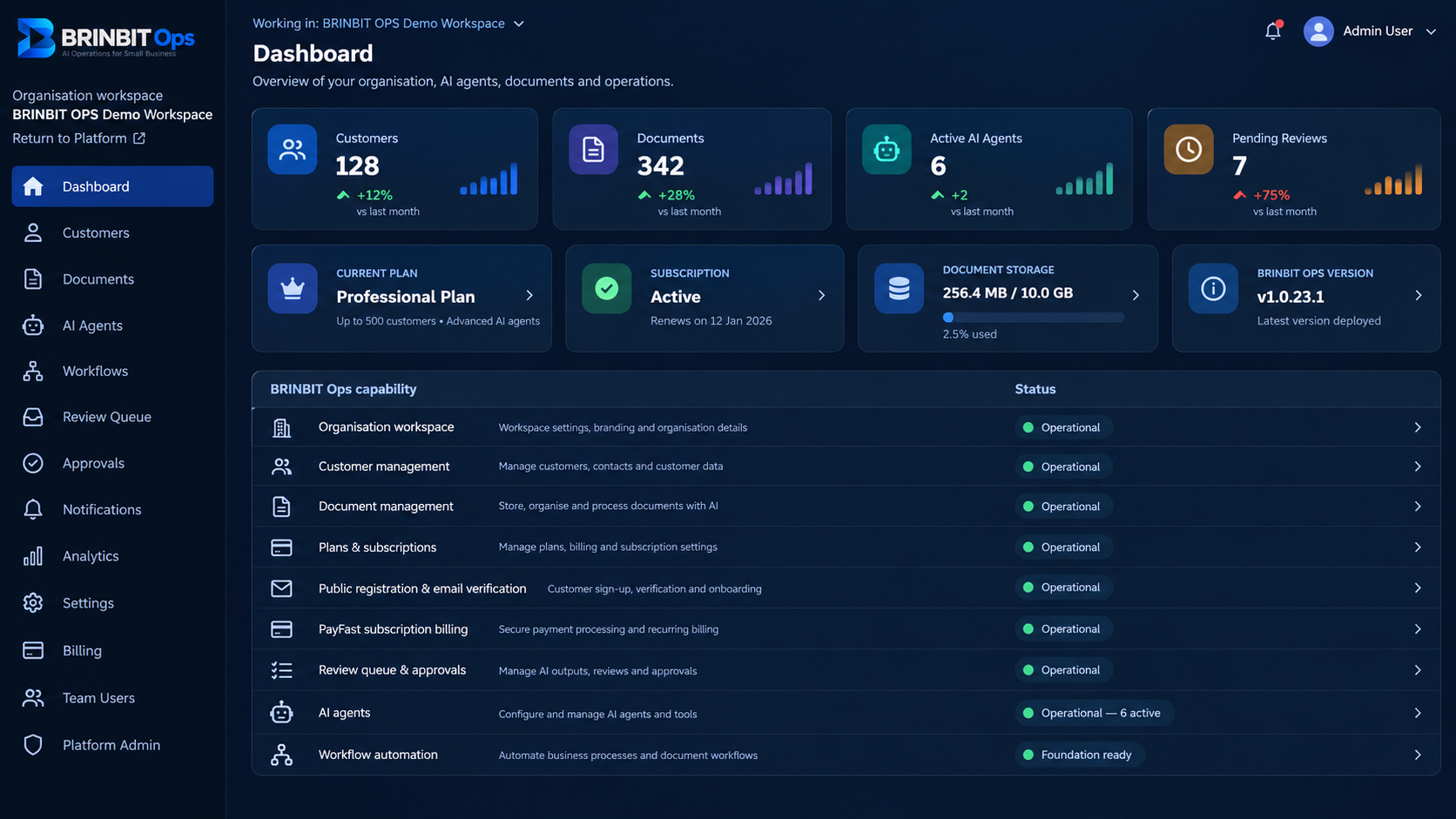The height and width of the screenshot is (819, 1456).
Task: Open AI Agents in the sidebar
Action: (x=112, y=326)
